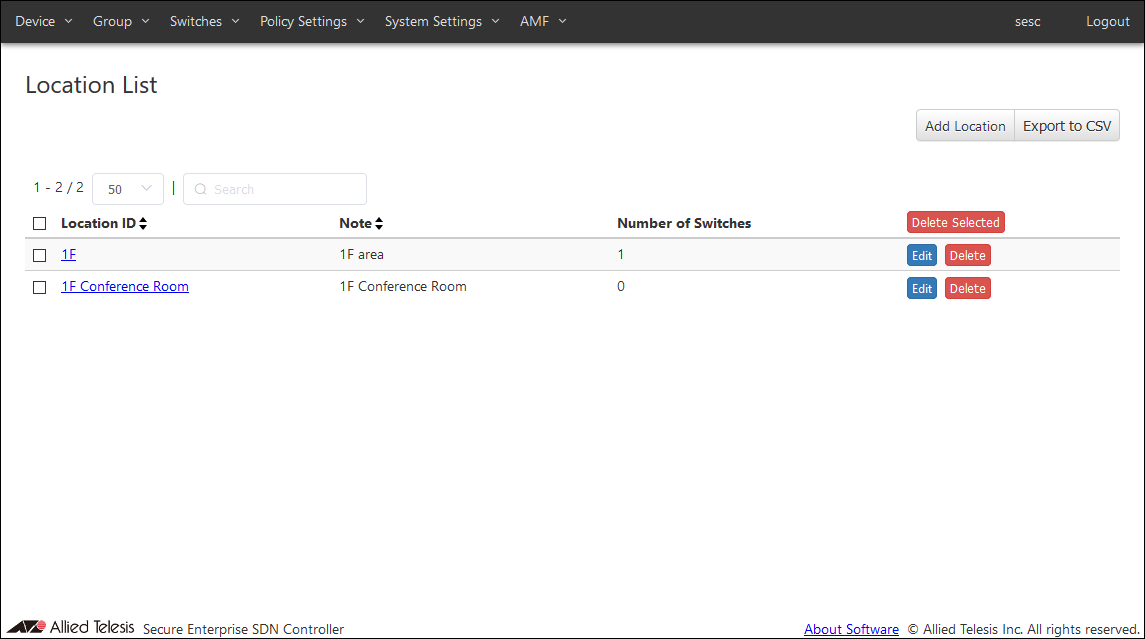This screenshot has width=1145, height=639.
Task: Sort by Location ID column arrows
Action: (143, 224)
